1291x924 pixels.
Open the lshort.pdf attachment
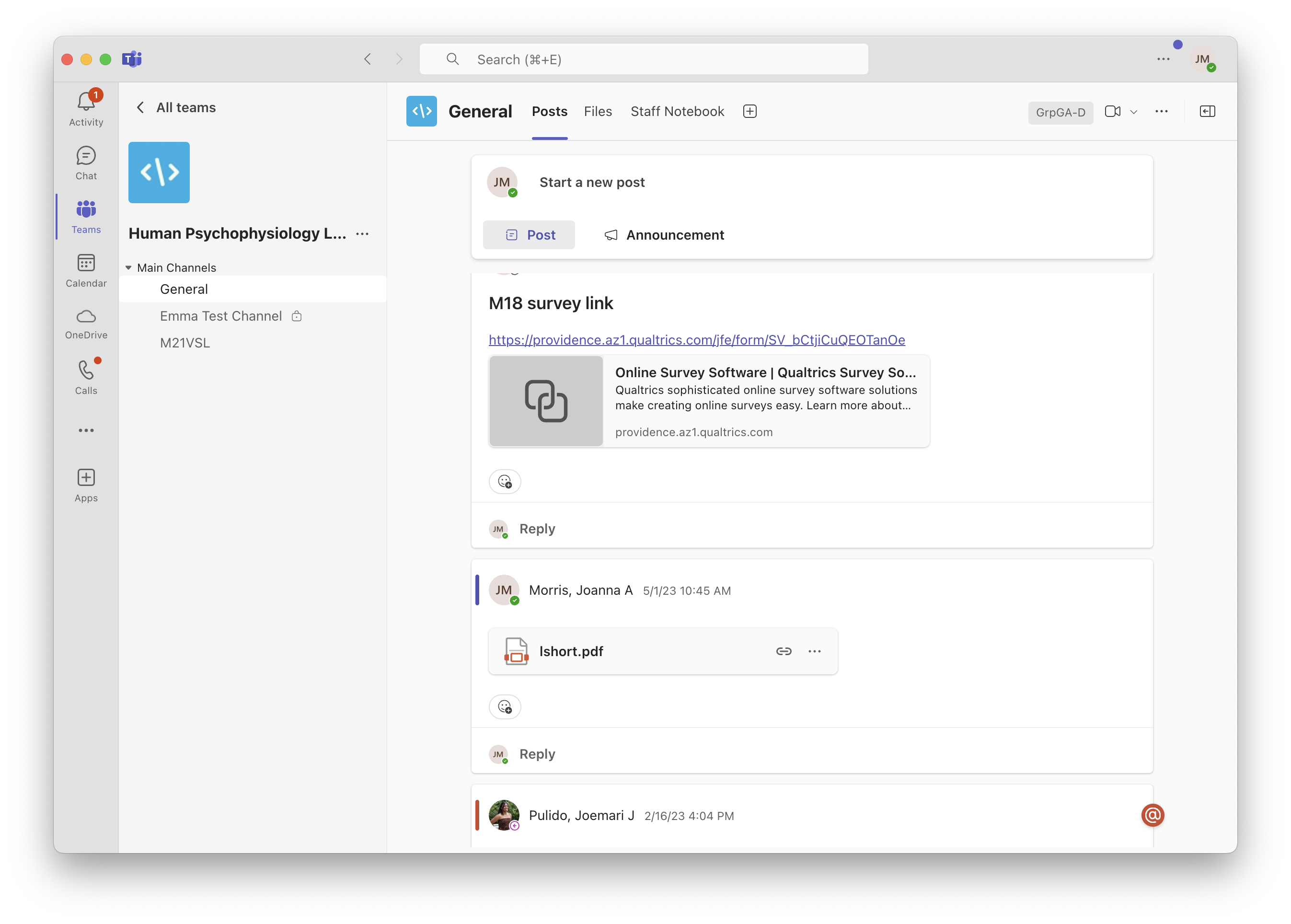(x=663, y=651)
